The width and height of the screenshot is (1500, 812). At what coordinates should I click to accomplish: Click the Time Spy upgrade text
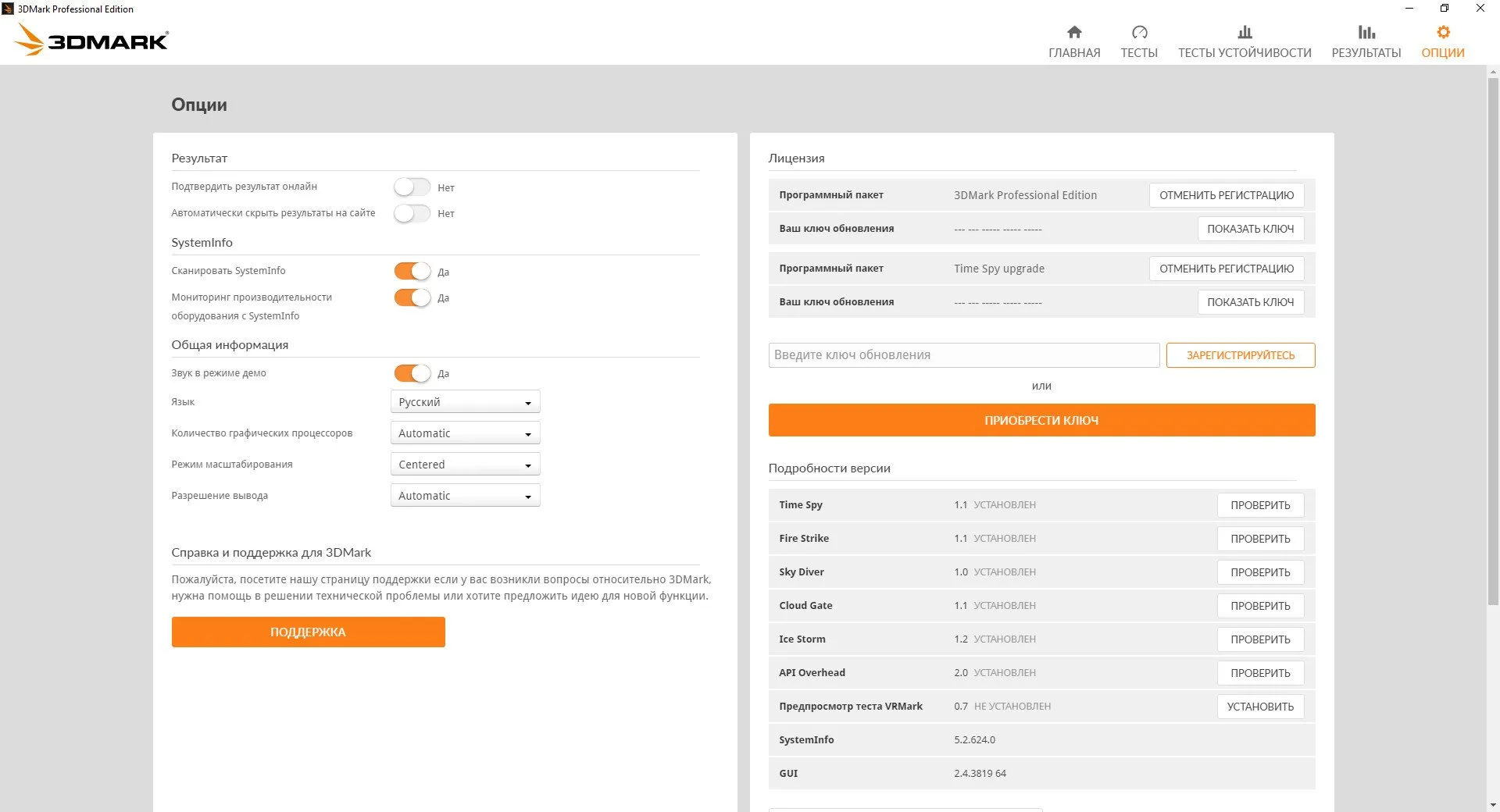[x=998, y=269]
